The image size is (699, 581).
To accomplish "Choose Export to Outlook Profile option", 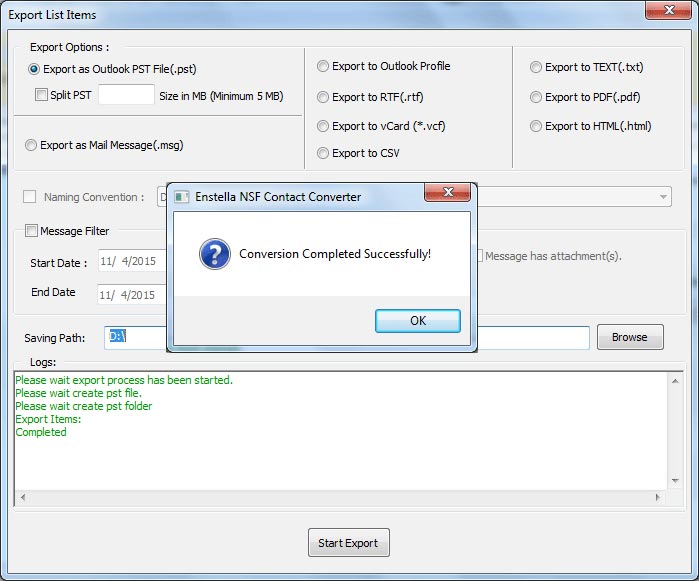I will point(323,67).
